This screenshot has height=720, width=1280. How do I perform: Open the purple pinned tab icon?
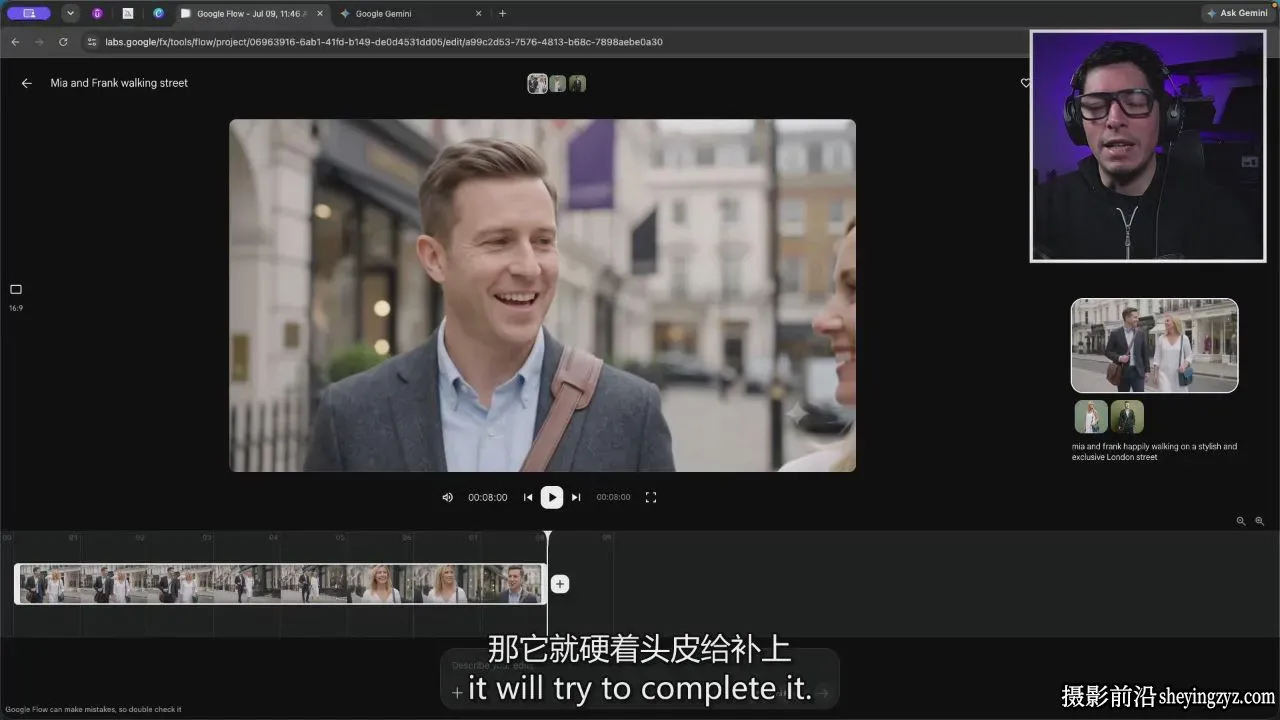(x=97, y=14)
